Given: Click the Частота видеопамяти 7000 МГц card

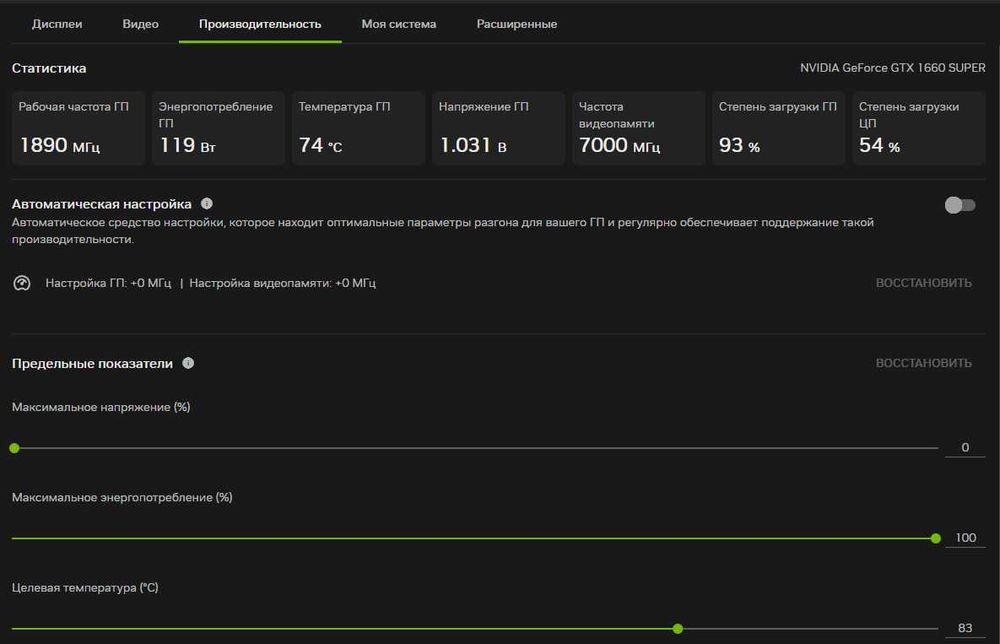Looking at the screenshot, I should tap(638, 128).
